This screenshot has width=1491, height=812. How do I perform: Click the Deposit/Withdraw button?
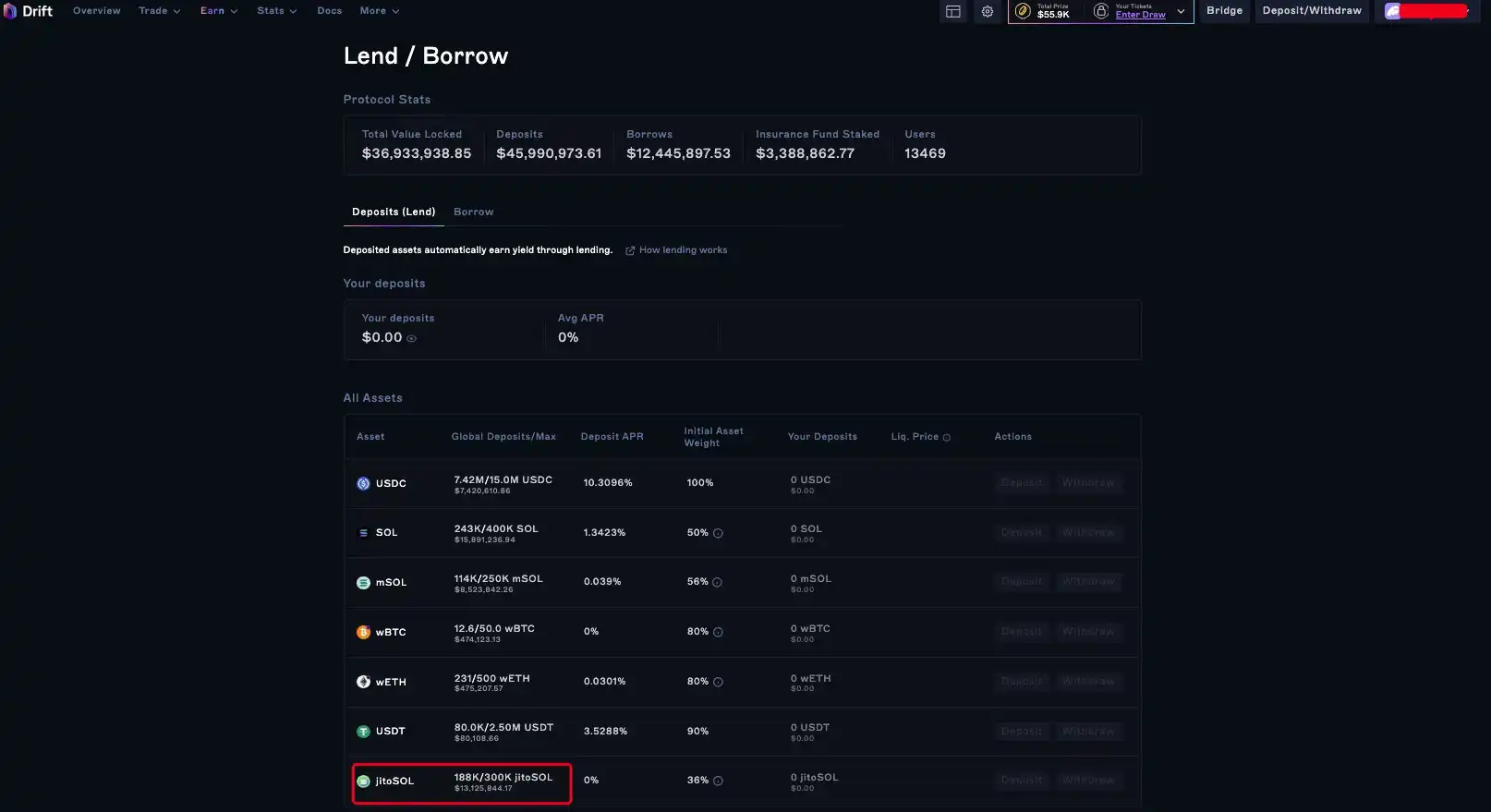(x=1312, y=11)
